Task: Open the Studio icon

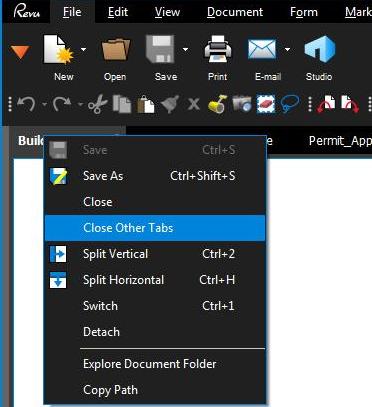Action: (320, 49)
